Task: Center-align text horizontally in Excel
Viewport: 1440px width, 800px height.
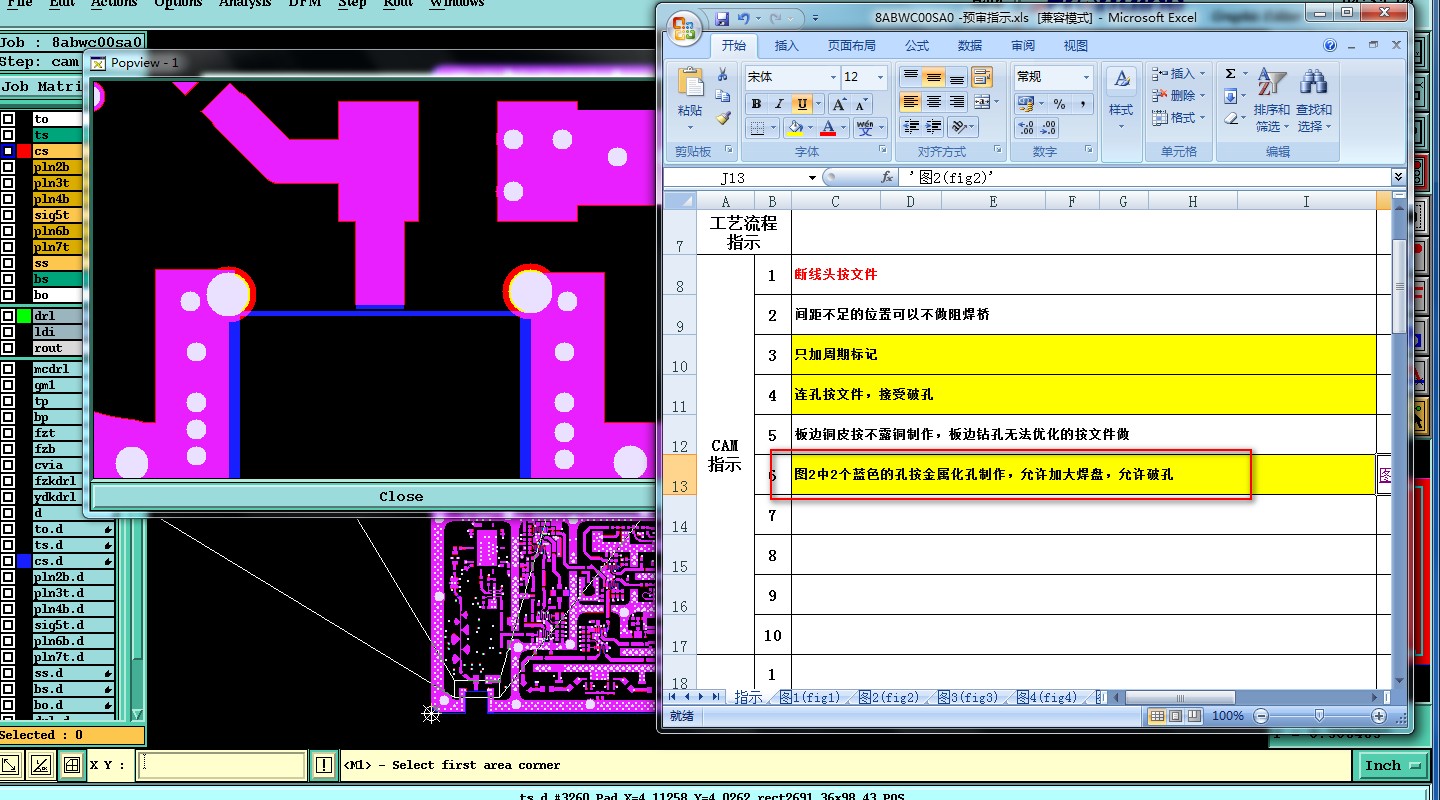Action: (x=933, y=102)
